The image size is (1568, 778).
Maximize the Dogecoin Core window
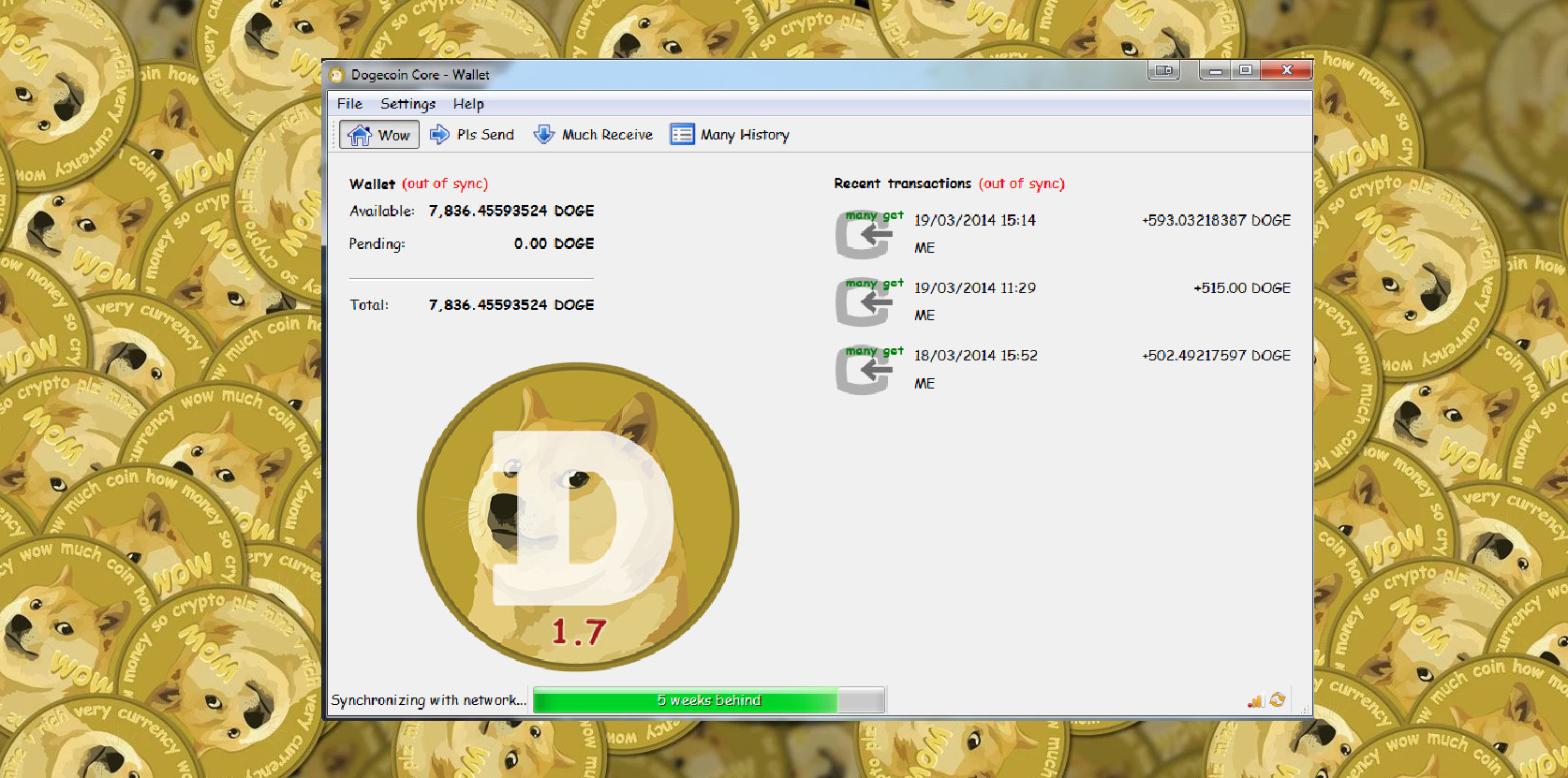[x=1245, y=70]
